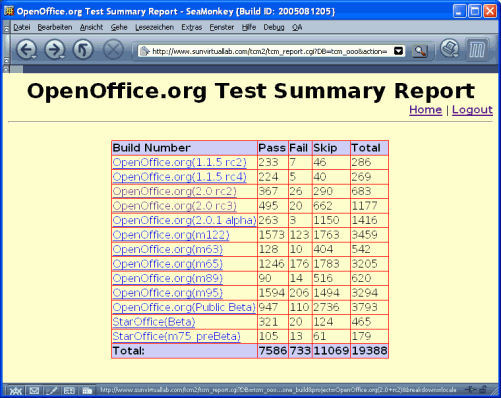
Task: Follow the Logout link
Action: [x=472, y=110]
